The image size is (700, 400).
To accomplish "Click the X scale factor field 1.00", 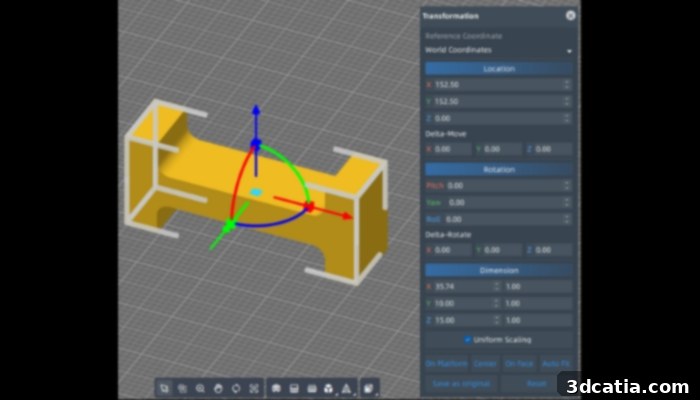I will (538, 287).
